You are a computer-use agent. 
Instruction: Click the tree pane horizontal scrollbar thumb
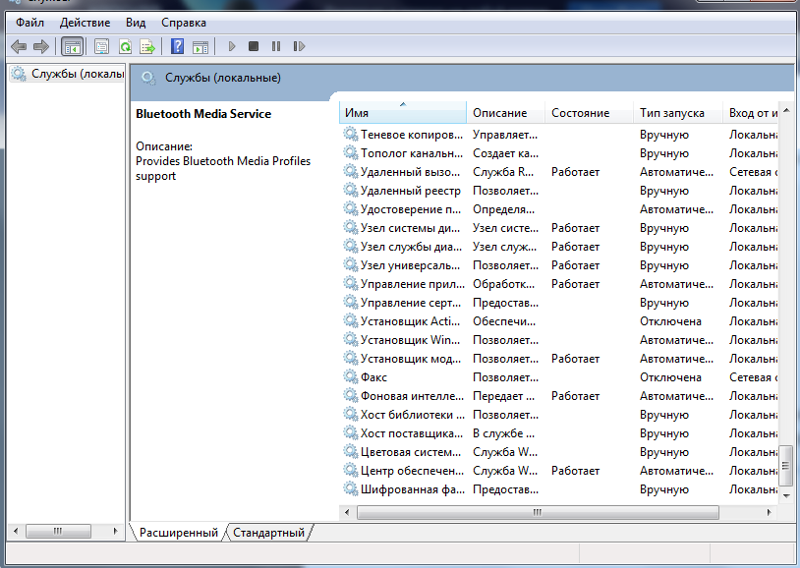[58, 531]
